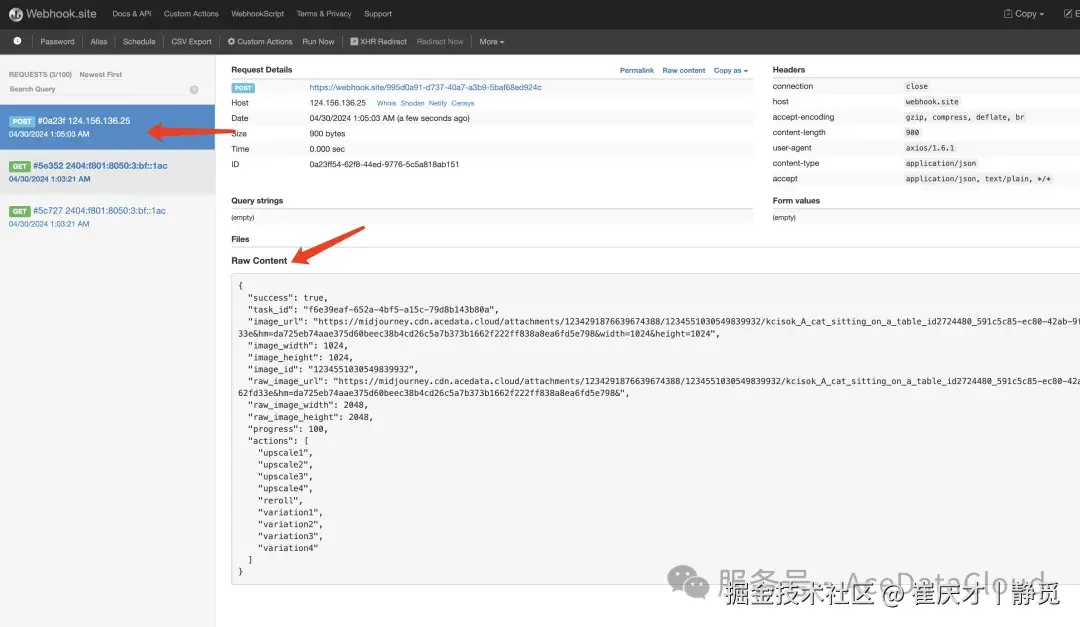Click the Password toolbar button

[57, 41]
